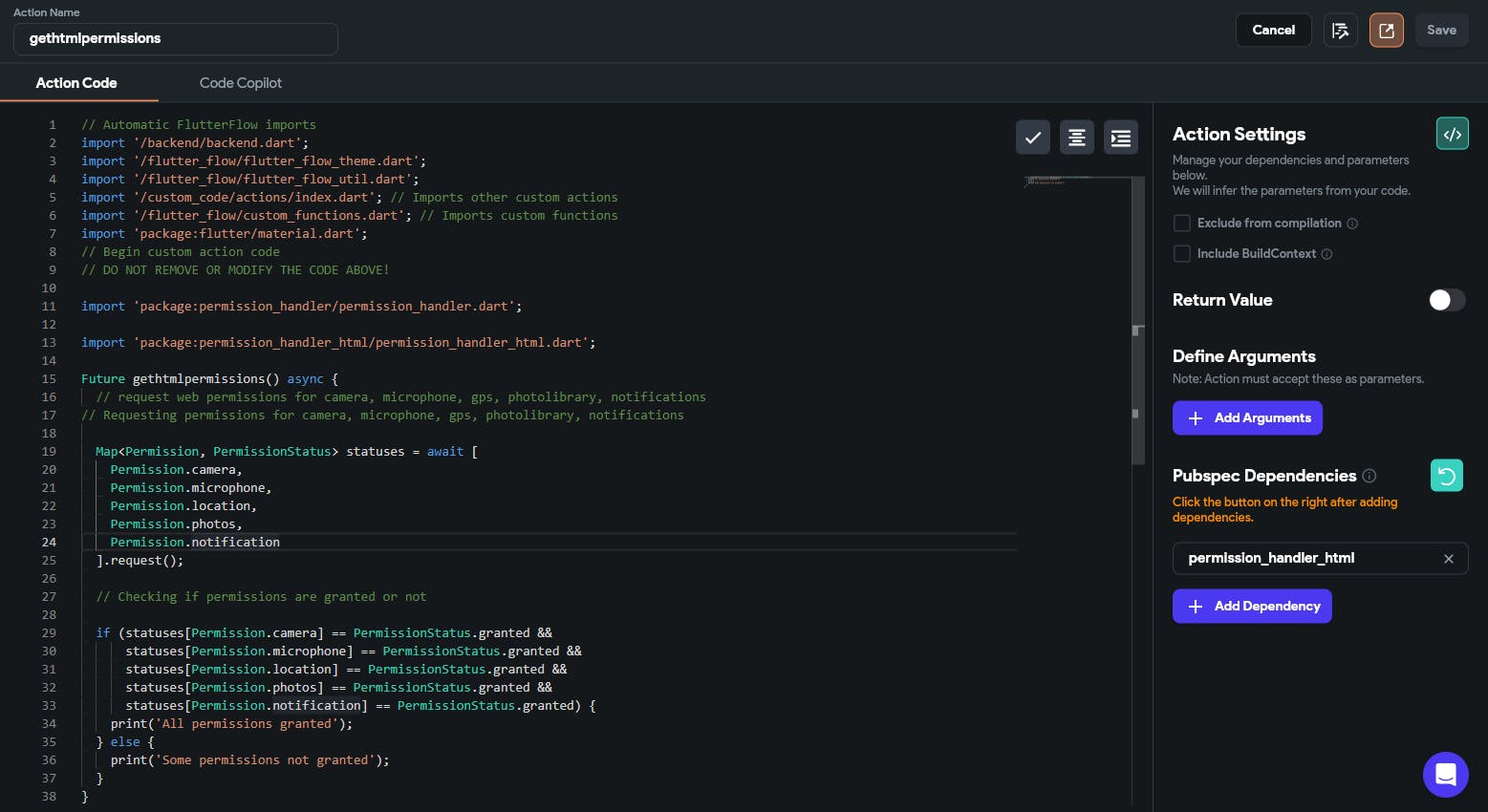
Task: Switch to the Code Copilot tab
Action: pos(240,83)
